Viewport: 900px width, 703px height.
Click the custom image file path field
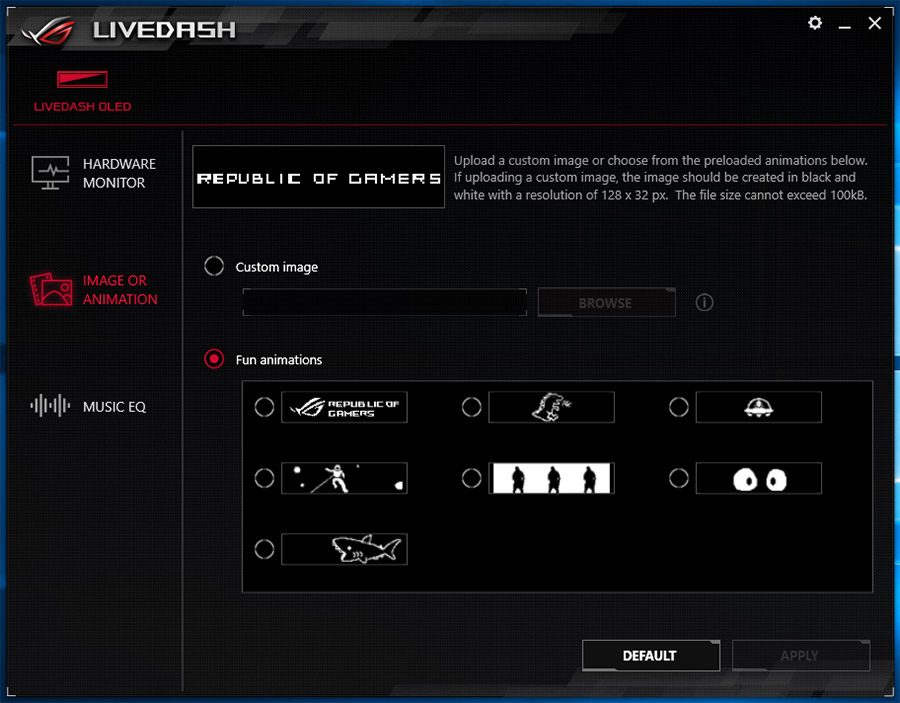[x=385, y=302]
